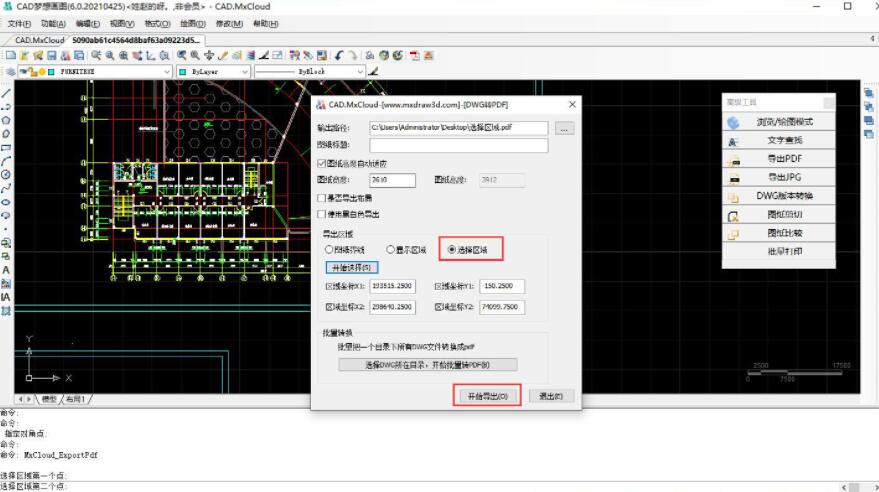Switch to the CAD.MxCloud document tab
The image size is (879, 492).
tap(38, 41)
